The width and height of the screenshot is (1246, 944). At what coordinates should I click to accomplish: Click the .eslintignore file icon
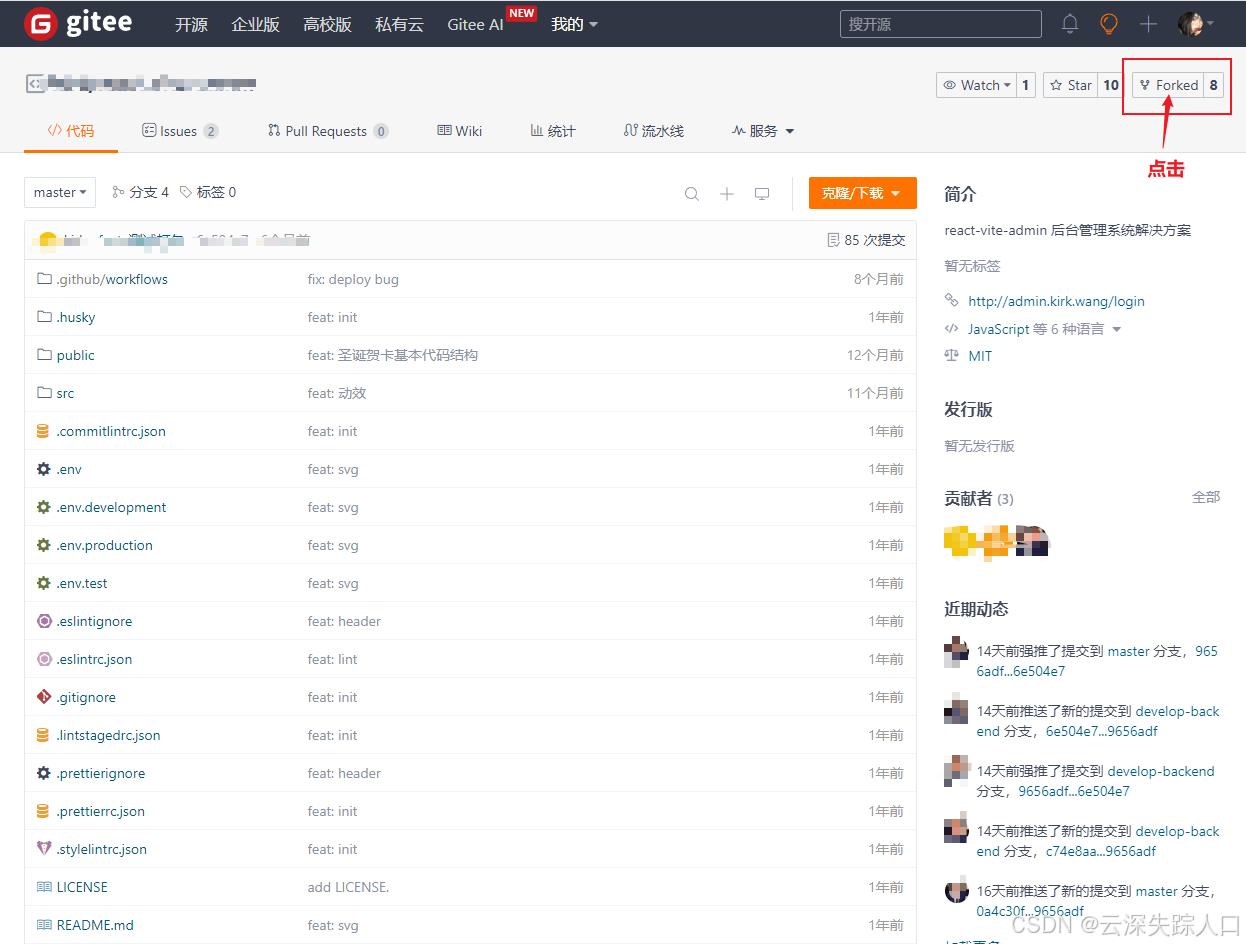[x=43, y=621]
